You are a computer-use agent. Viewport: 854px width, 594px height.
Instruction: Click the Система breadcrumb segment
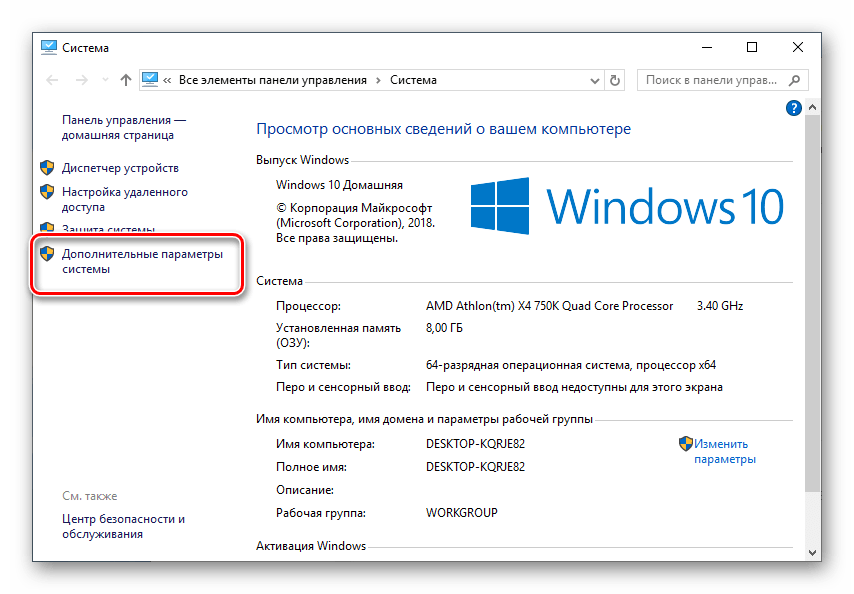pos(413,80)
